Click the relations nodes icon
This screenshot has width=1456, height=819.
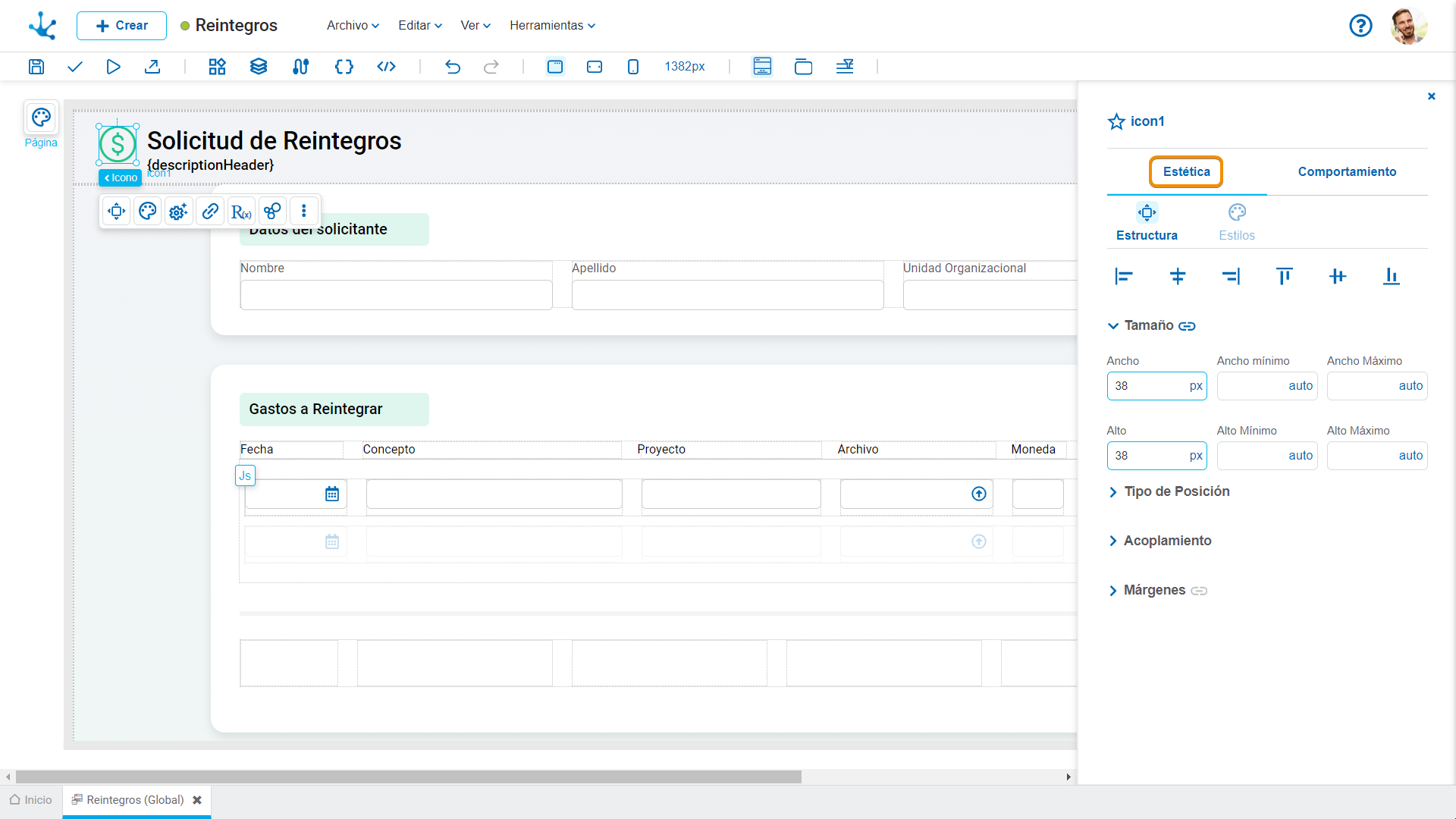(273, 211)
